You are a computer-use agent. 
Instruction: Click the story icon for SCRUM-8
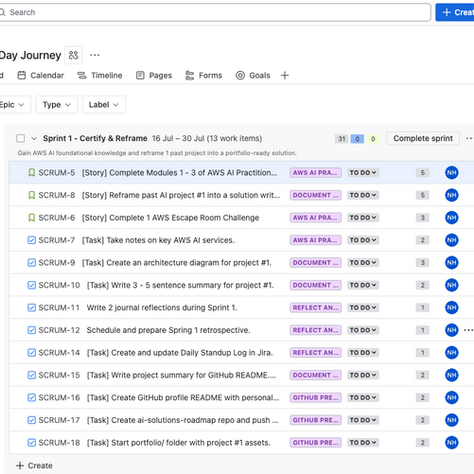32,195
